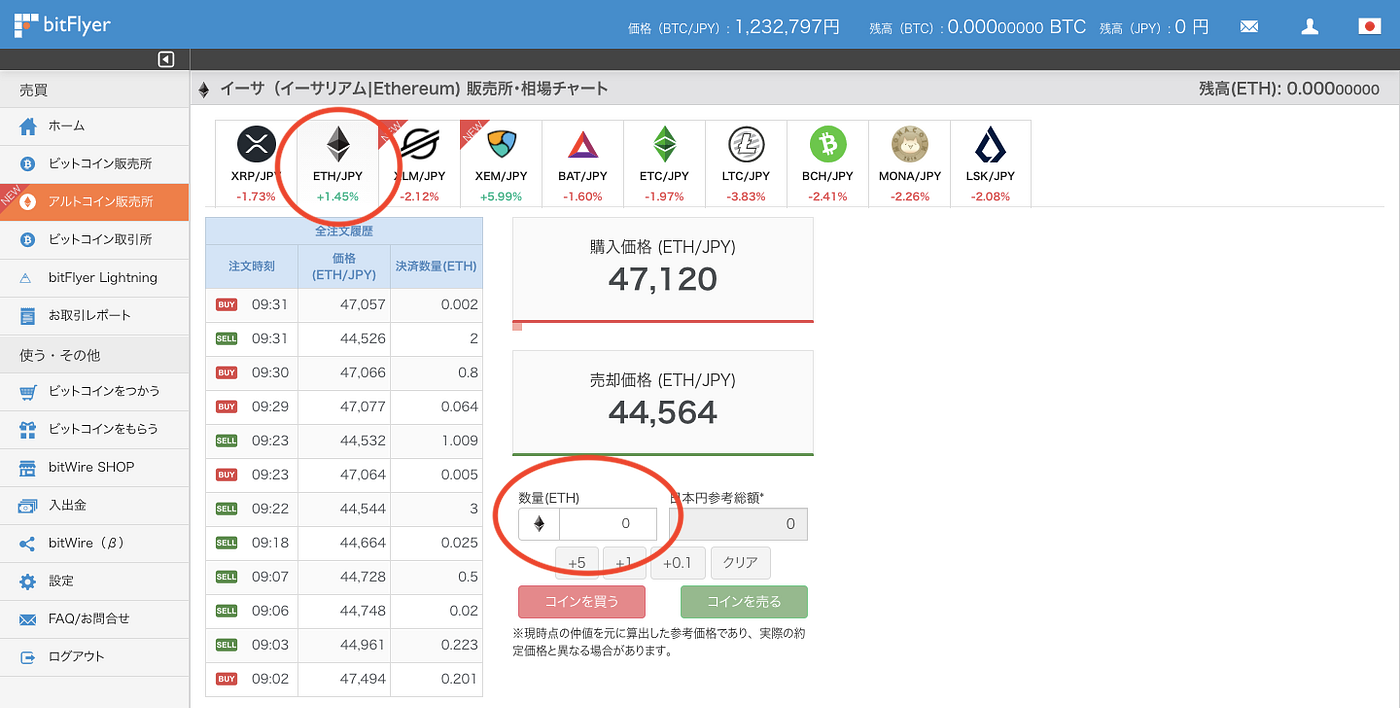Click the price 44,526 in order history
1400x708 pixels.
pyautogui.click(x=363, y=339)
